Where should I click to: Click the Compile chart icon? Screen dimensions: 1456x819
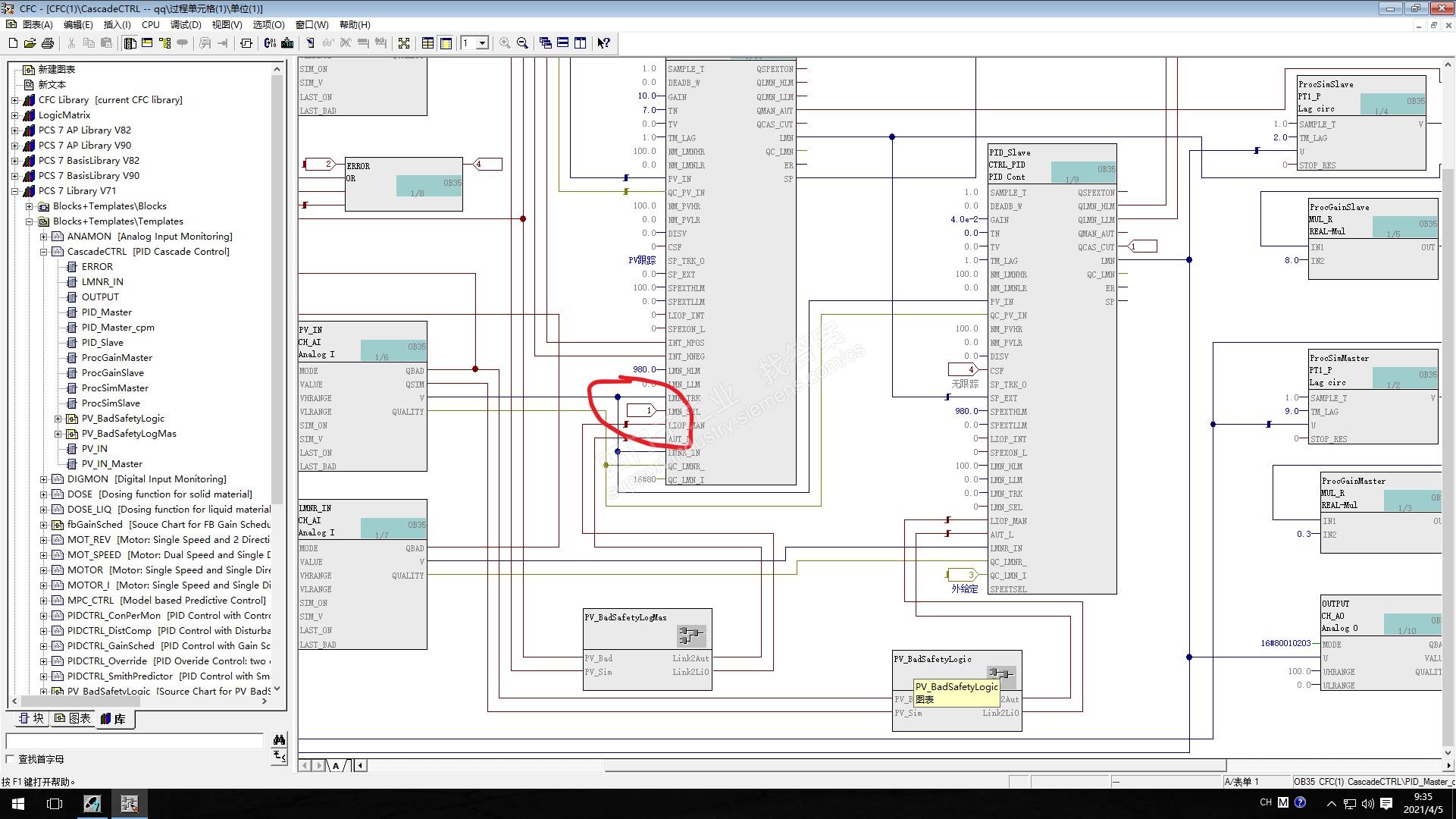270,43
